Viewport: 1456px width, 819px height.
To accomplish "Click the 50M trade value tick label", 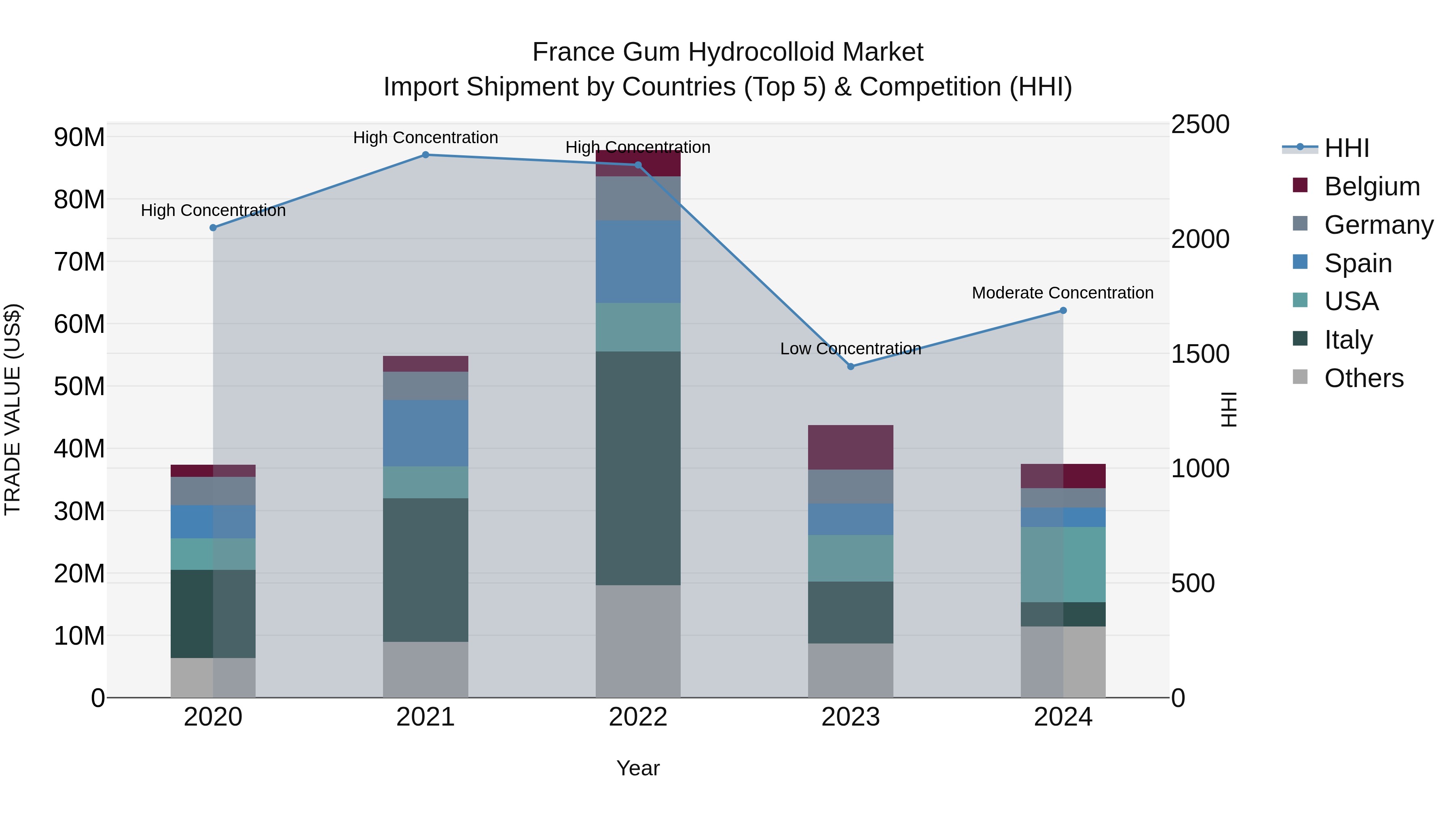I will 79,387.
